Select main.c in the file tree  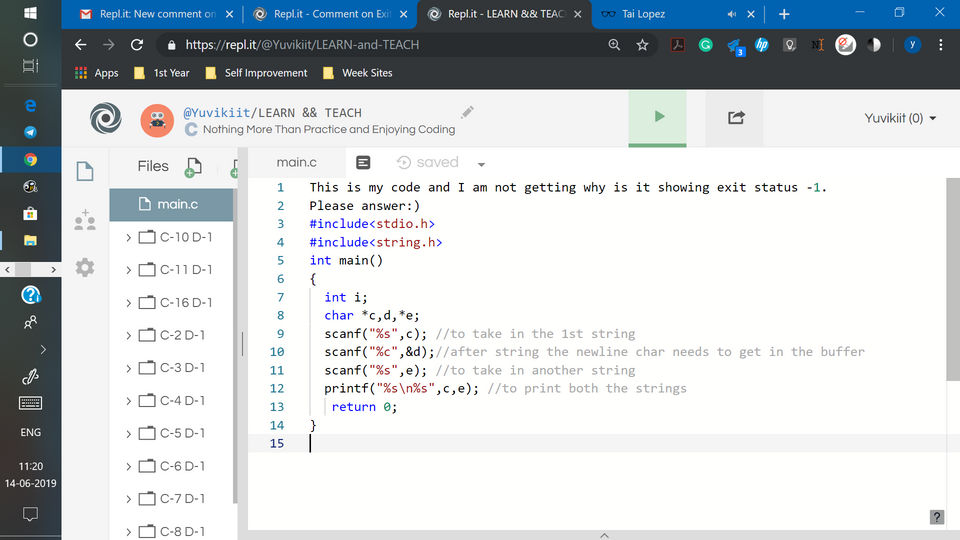[x=177, y=205]
